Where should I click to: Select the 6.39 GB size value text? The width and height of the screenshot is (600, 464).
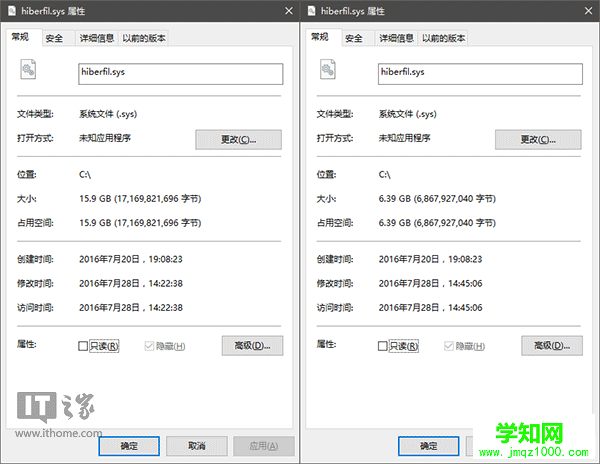pos(437,199)
